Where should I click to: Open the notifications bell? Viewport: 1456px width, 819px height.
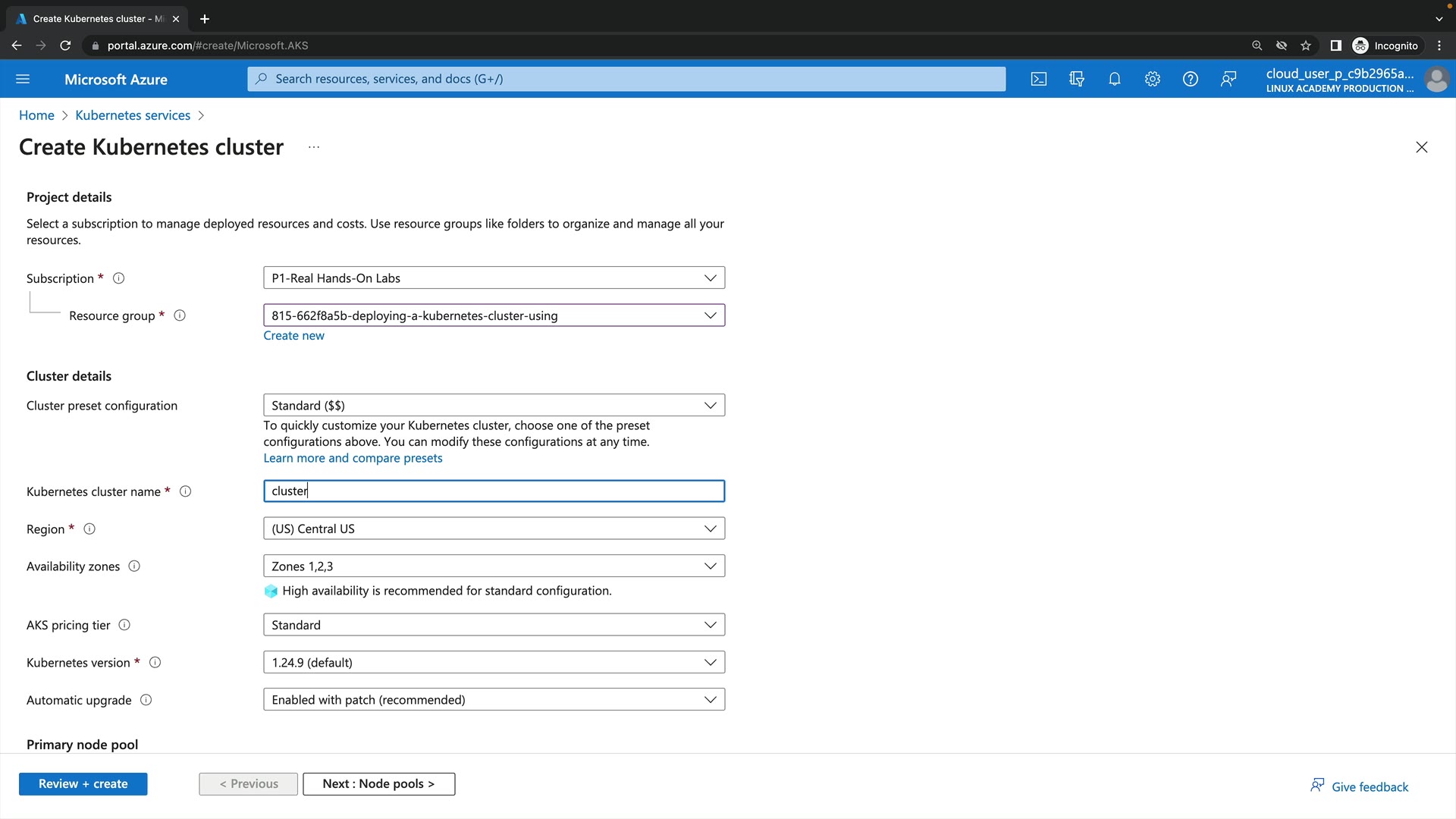tap(1115, 79)
